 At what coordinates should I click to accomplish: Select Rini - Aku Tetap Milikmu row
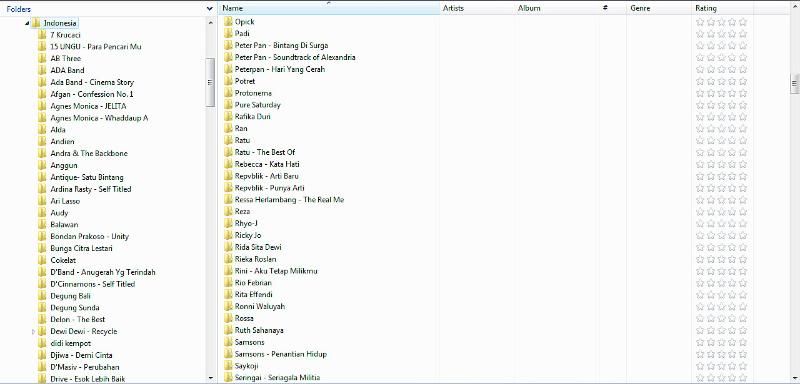(276, 271)
